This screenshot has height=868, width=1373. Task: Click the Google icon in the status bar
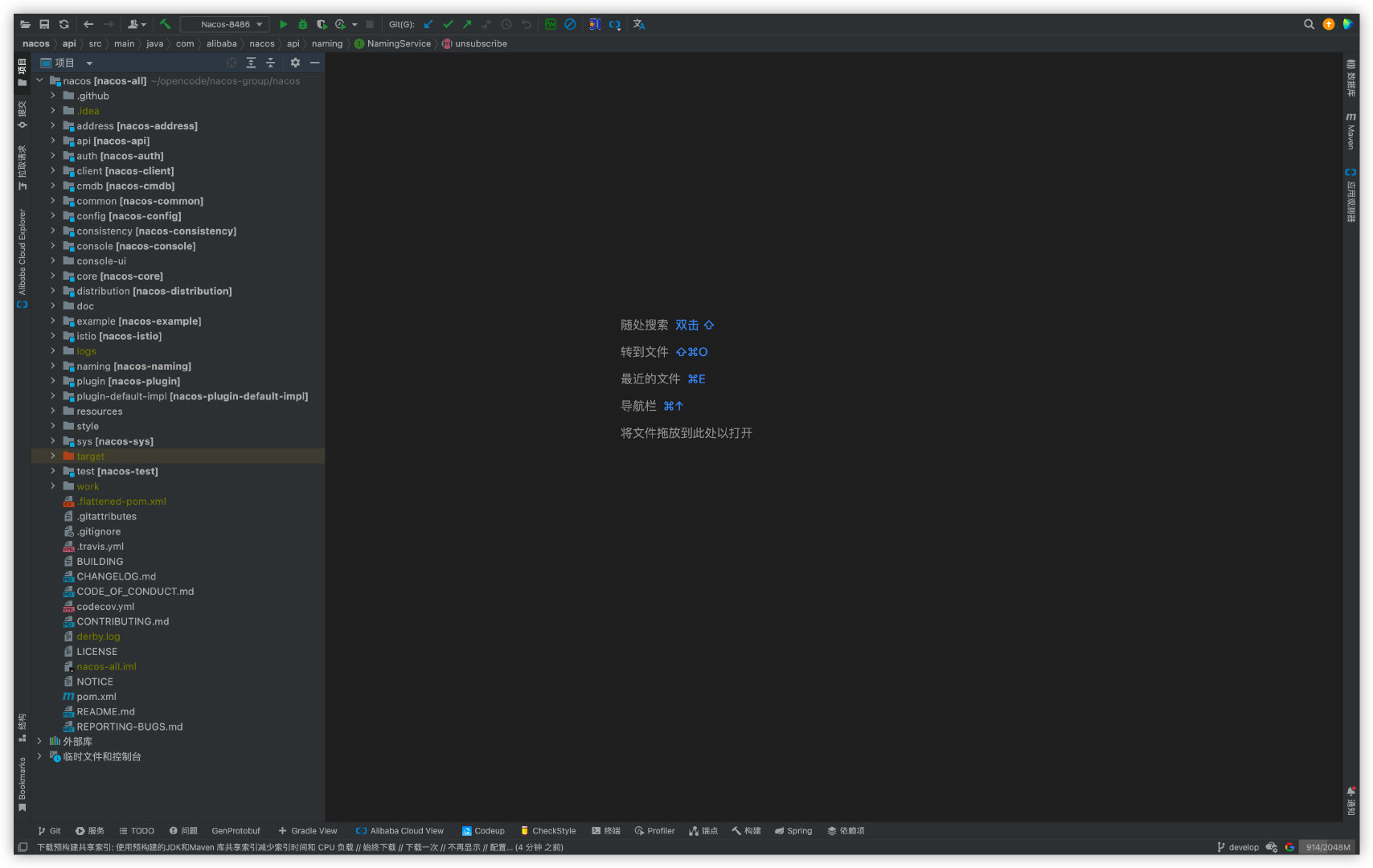(x=1289, y=847)
